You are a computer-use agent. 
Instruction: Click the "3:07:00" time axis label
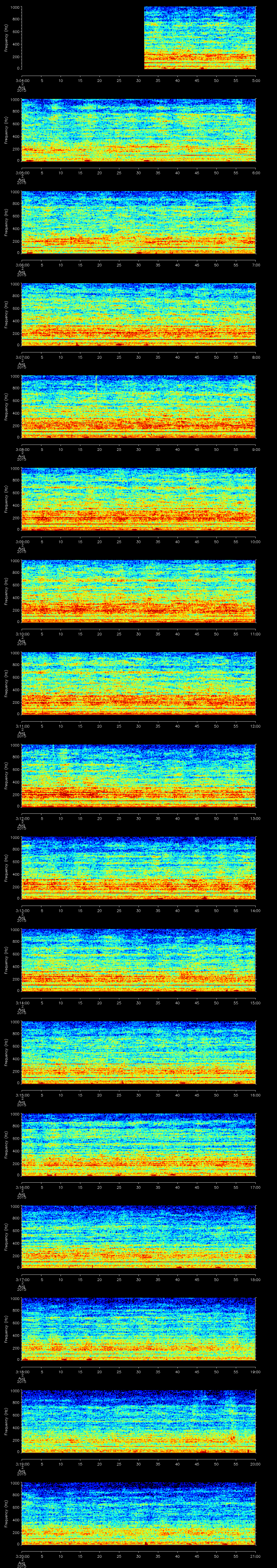(22, 357)
